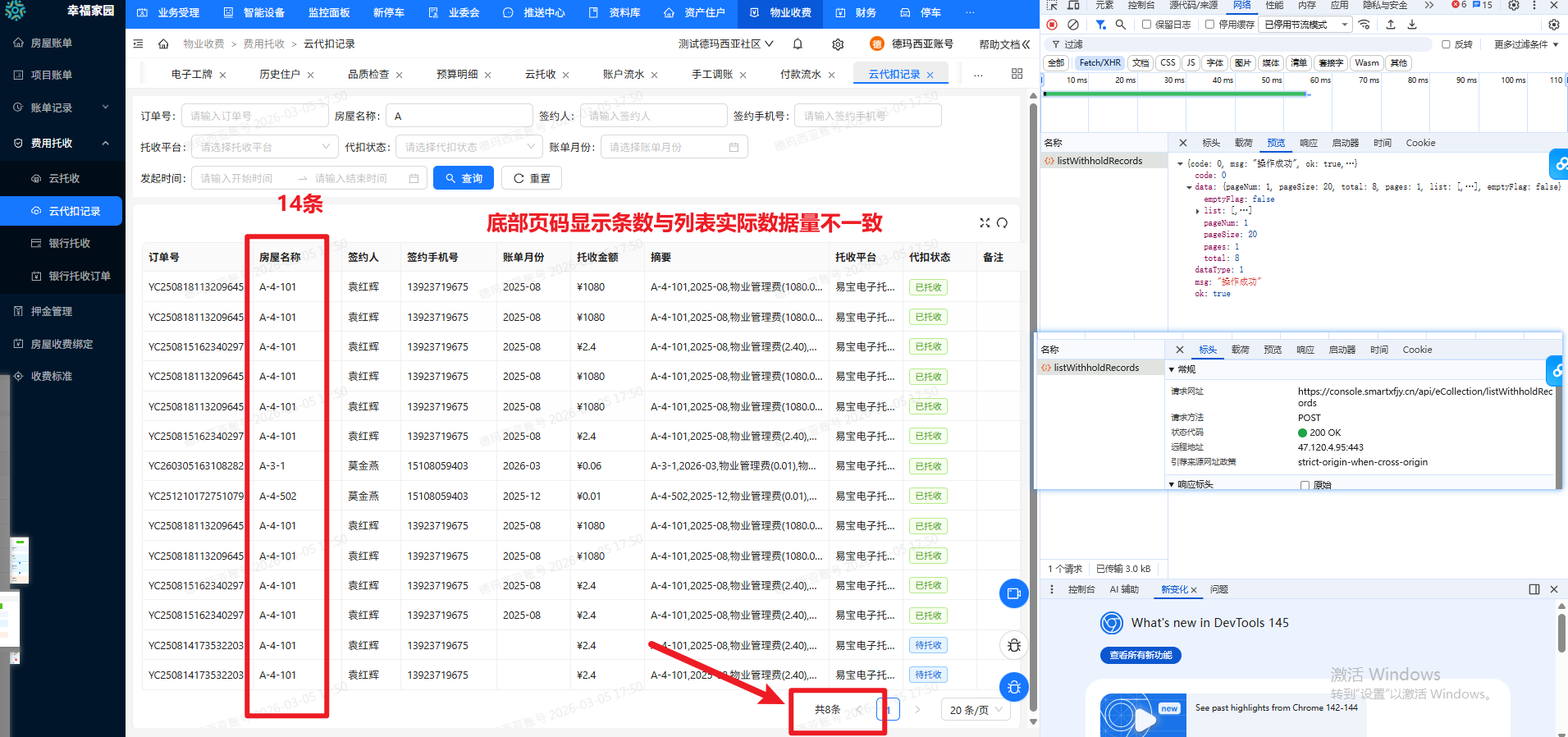Open the network throttling mode dropdown
The height and width of the screenshot is (737, 1568).
[x=1306, y=25]
